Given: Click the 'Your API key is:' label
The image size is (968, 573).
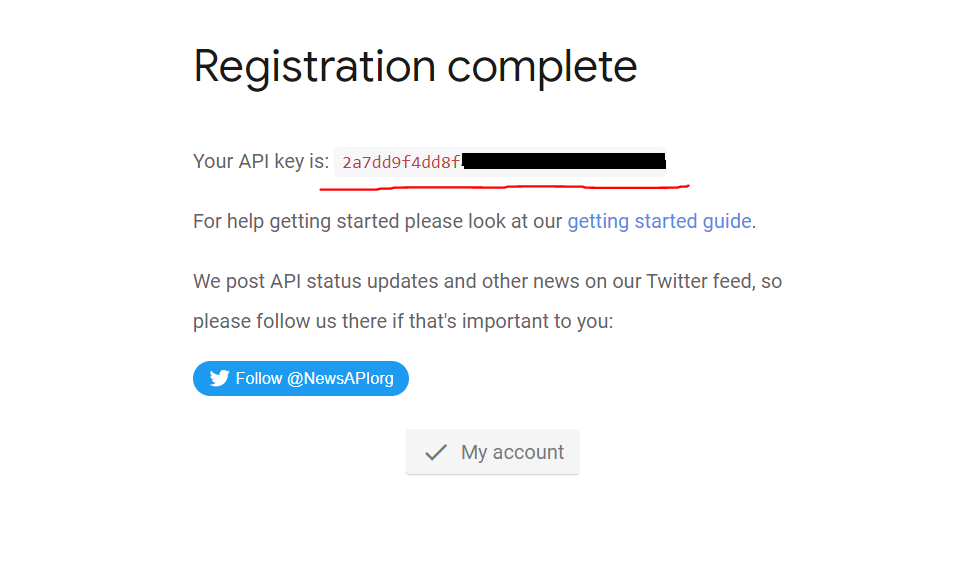Looking at the screenshot, I should point(260,161).
